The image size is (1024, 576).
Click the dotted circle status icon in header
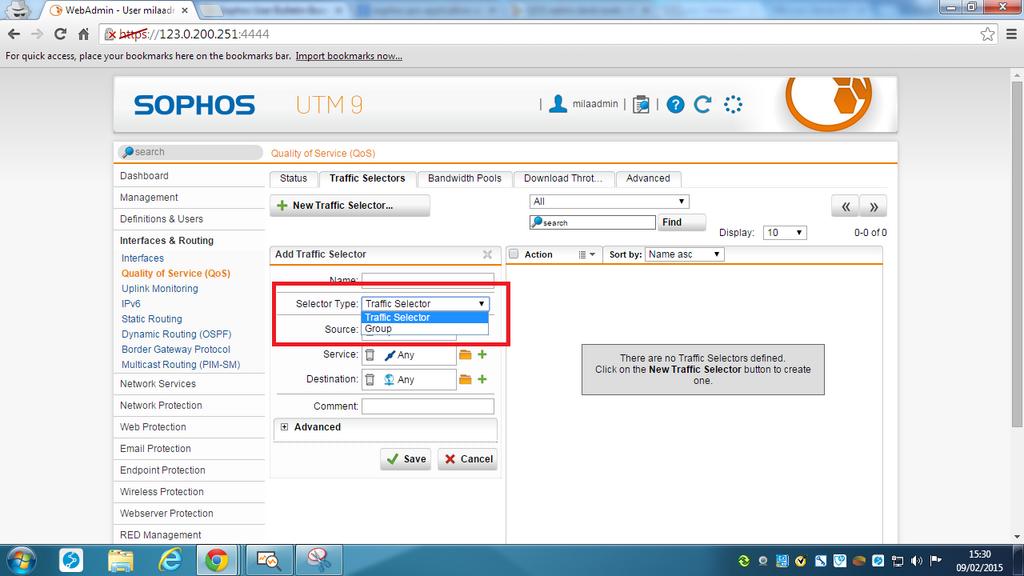tap(733, 104)
